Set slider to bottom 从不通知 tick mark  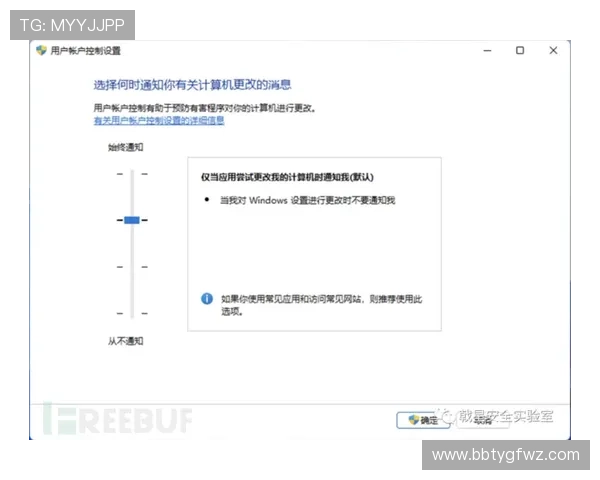tap(132, 313)
